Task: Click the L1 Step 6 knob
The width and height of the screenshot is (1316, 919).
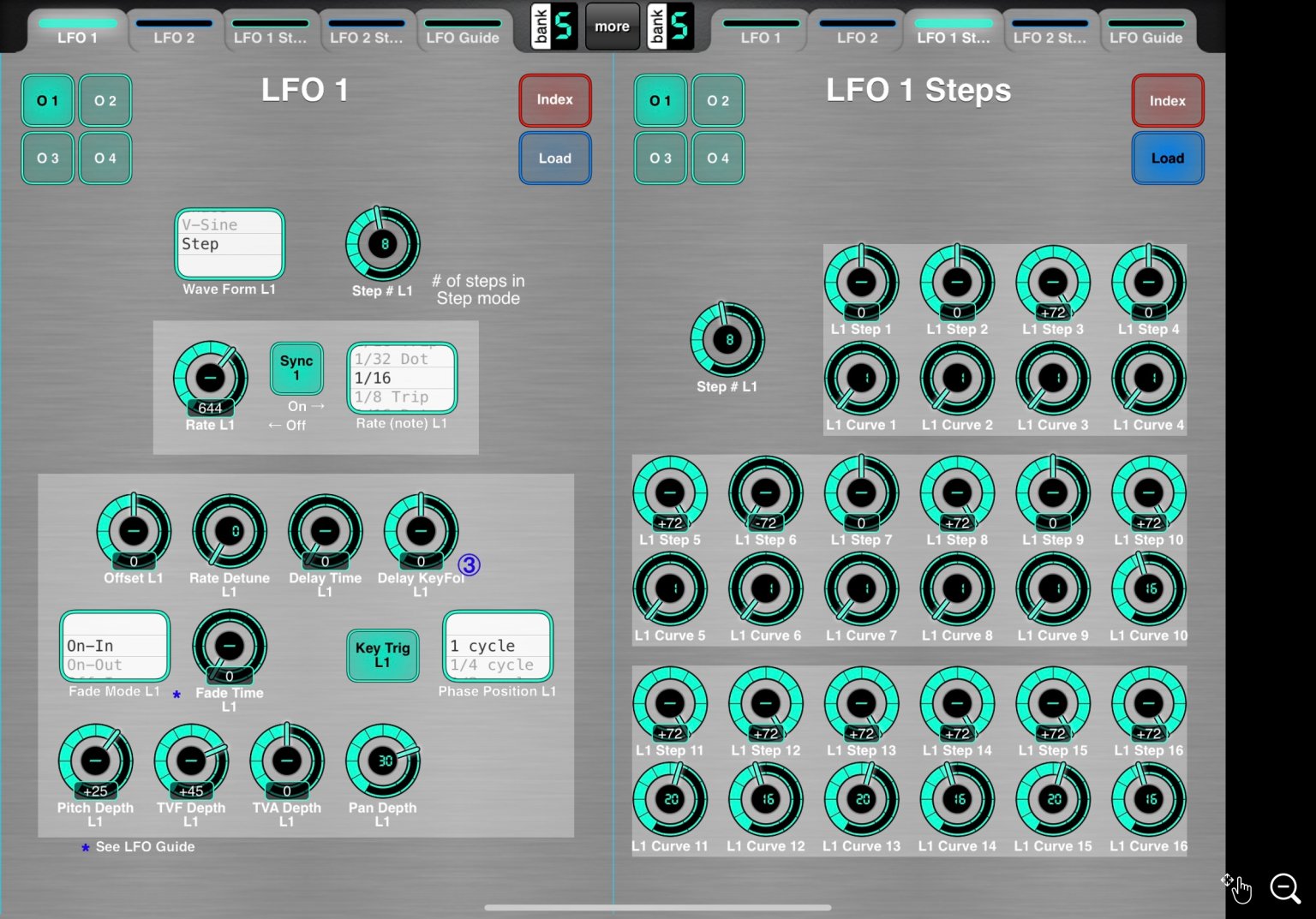Action: (766, 492)
